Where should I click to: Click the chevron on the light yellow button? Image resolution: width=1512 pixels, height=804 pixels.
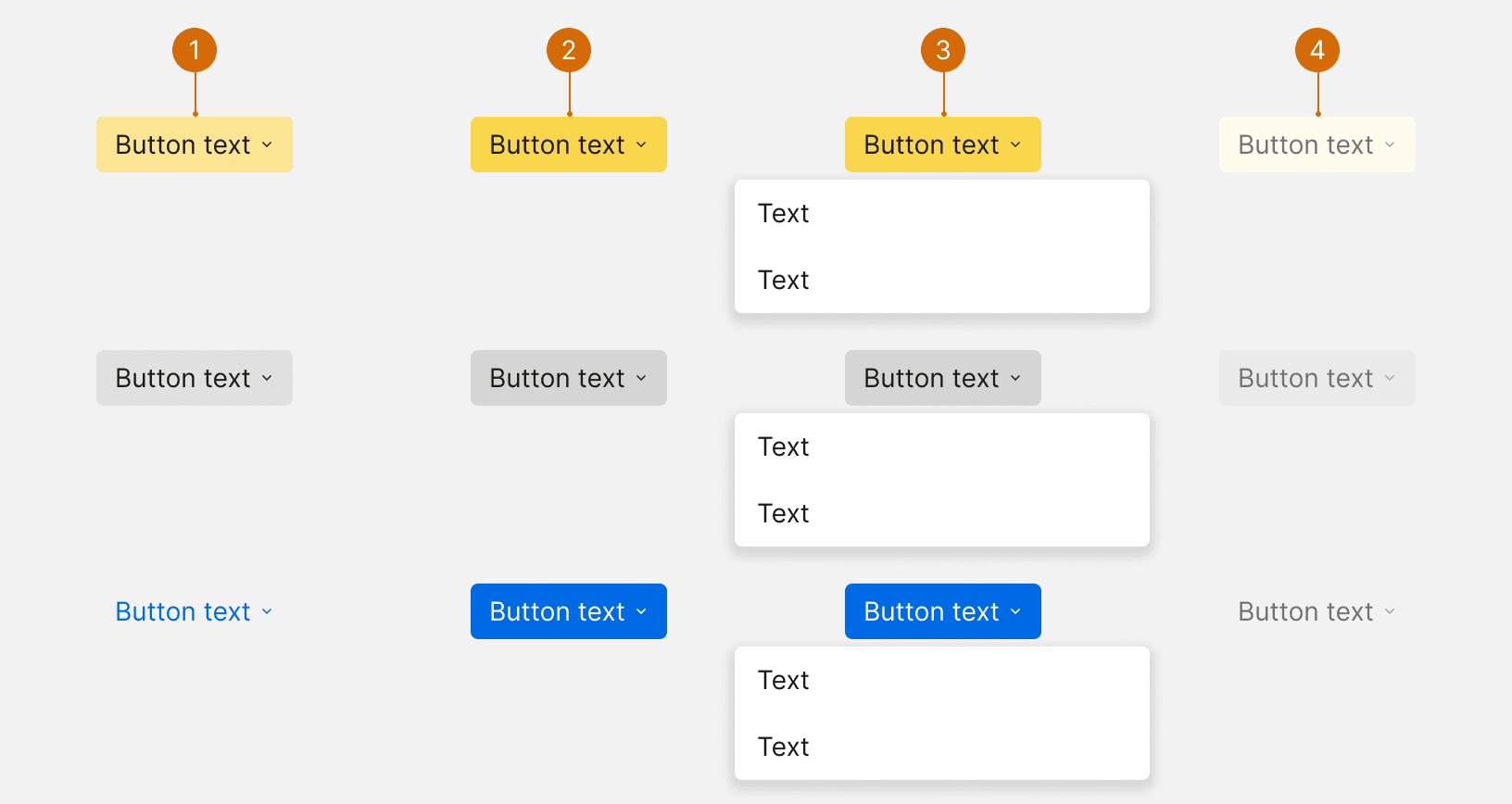click(267, 144)
